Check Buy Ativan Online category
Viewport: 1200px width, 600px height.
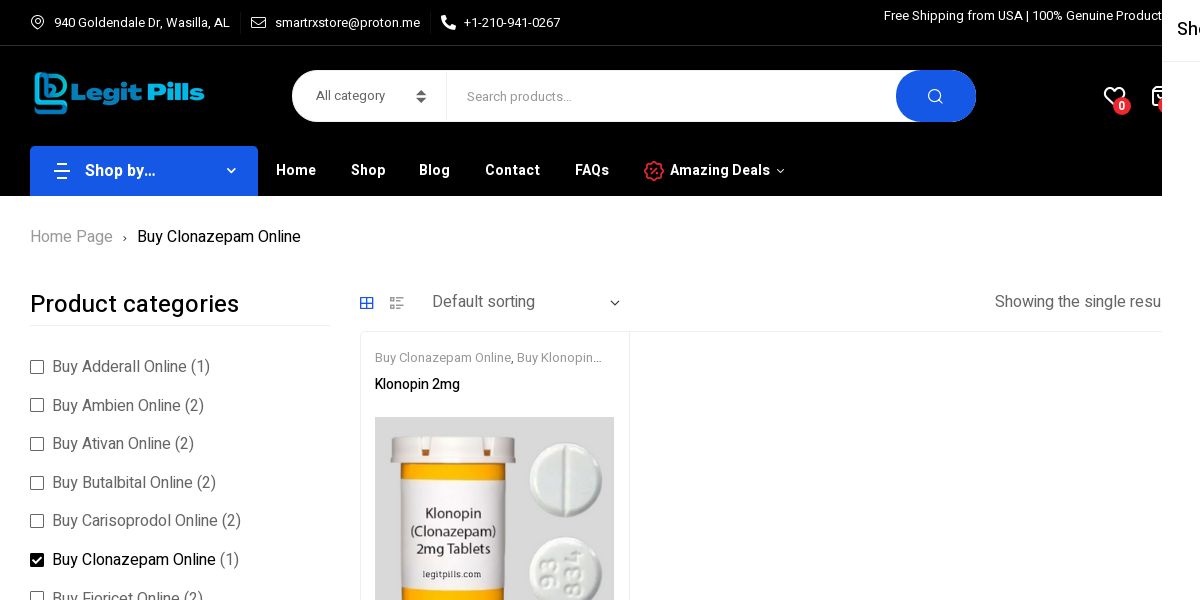37,444
